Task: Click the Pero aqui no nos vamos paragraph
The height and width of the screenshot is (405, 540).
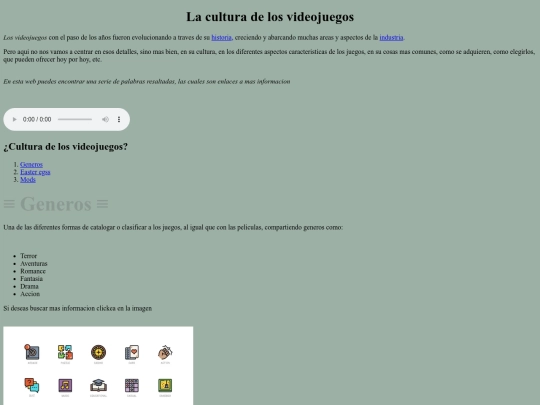Action: pos(269,55)
